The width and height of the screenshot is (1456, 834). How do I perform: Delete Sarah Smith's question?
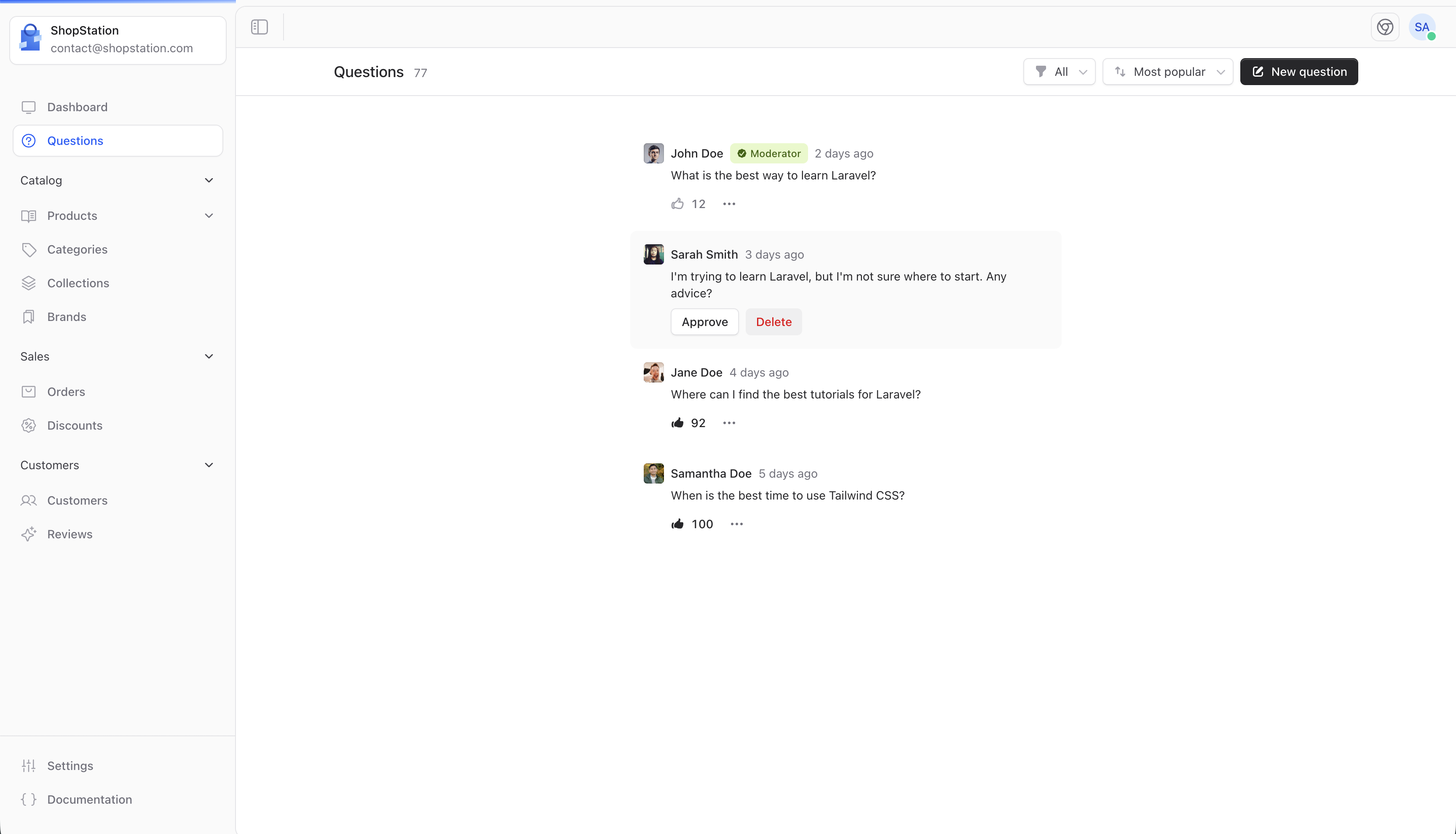click(x=773, y=322)
